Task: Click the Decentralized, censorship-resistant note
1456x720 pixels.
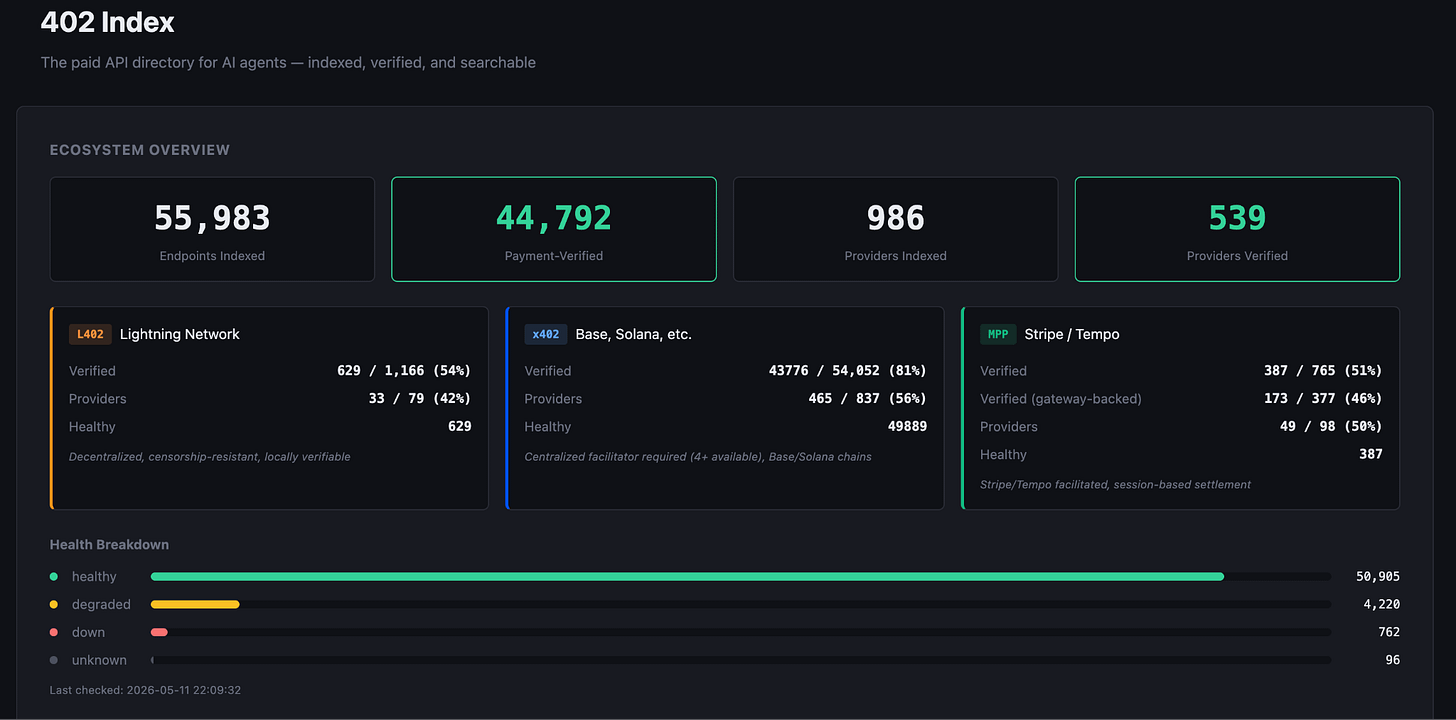Action: (210, 457)
